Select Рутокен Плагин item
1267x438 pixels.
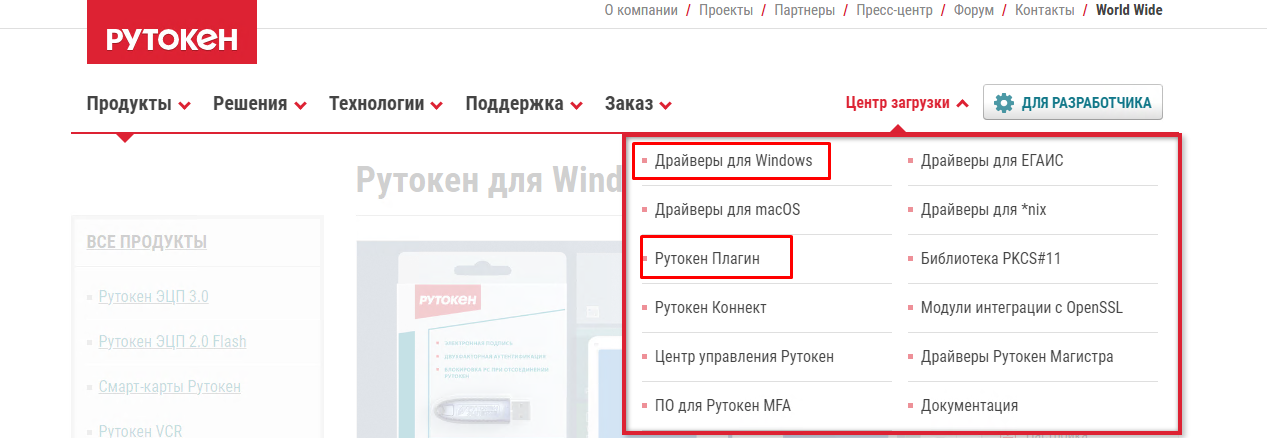click(707, 258)
